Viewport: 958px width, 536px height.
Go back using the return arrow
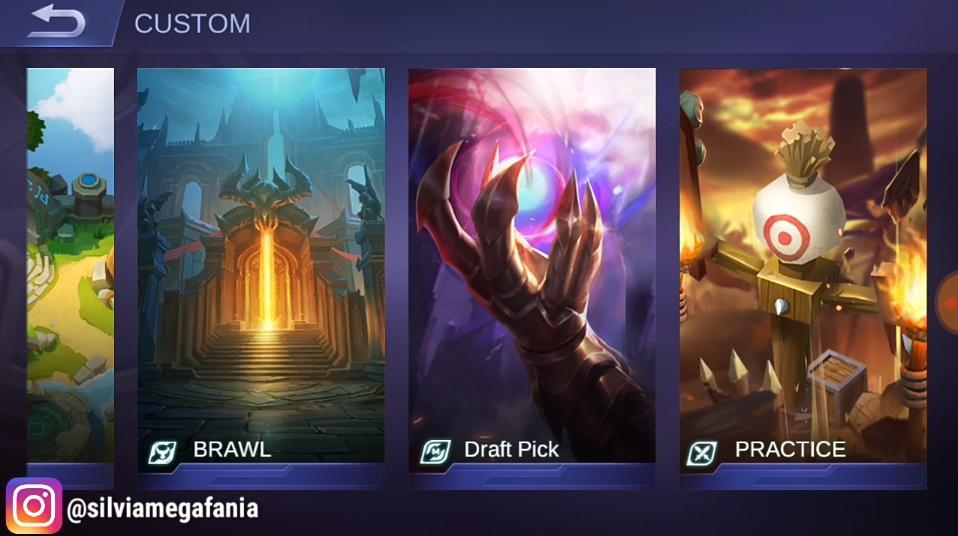[x=57, y=21]
